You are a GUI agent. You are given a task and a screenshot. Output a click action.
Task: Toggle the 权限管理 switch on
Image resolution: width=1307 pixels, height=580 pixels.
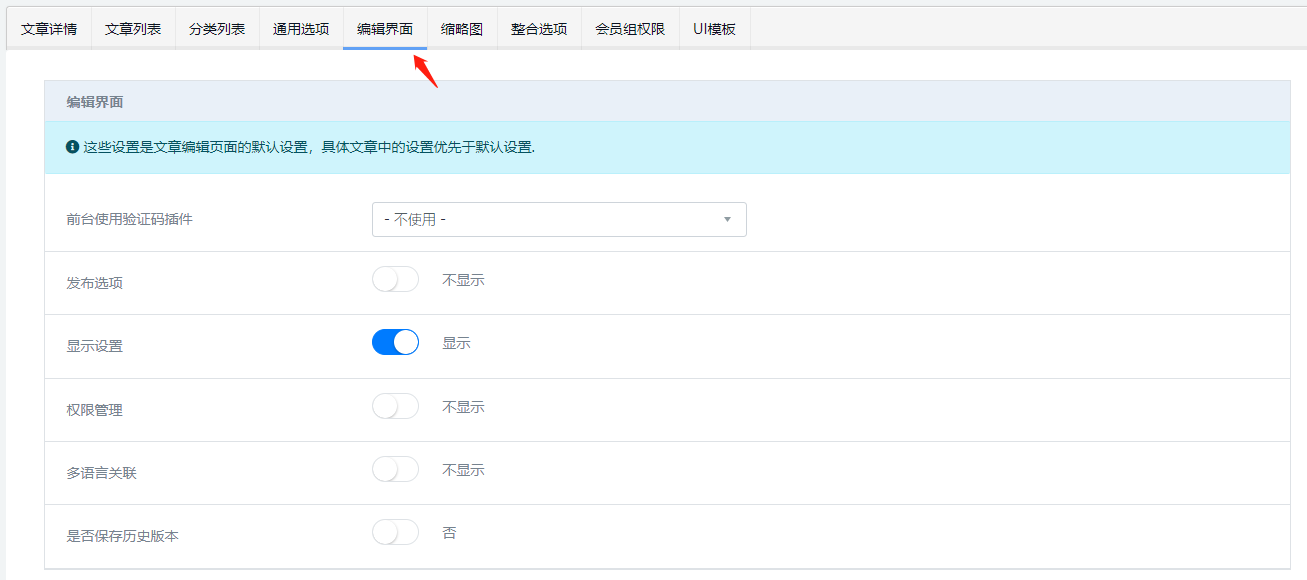click(395, 407)
